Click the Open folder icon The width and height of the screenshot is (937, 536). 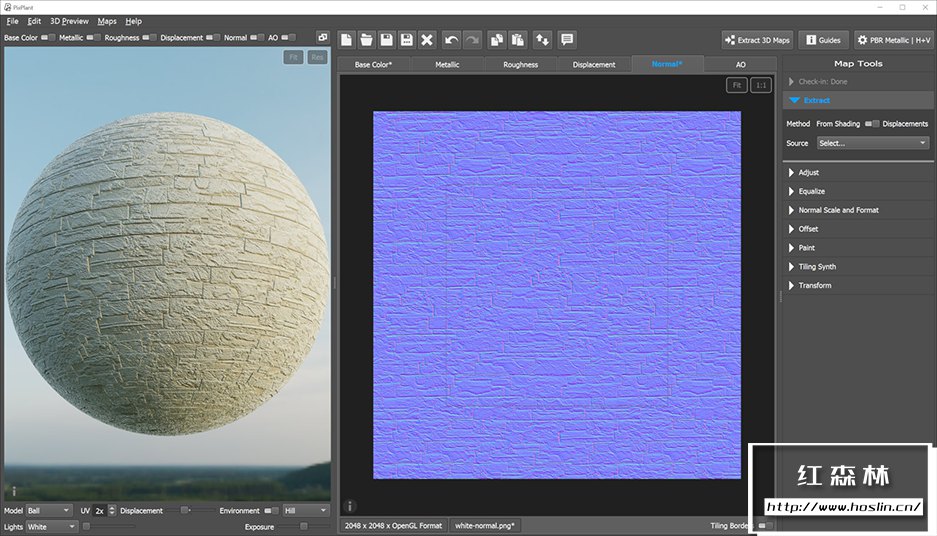pos(367,40)
